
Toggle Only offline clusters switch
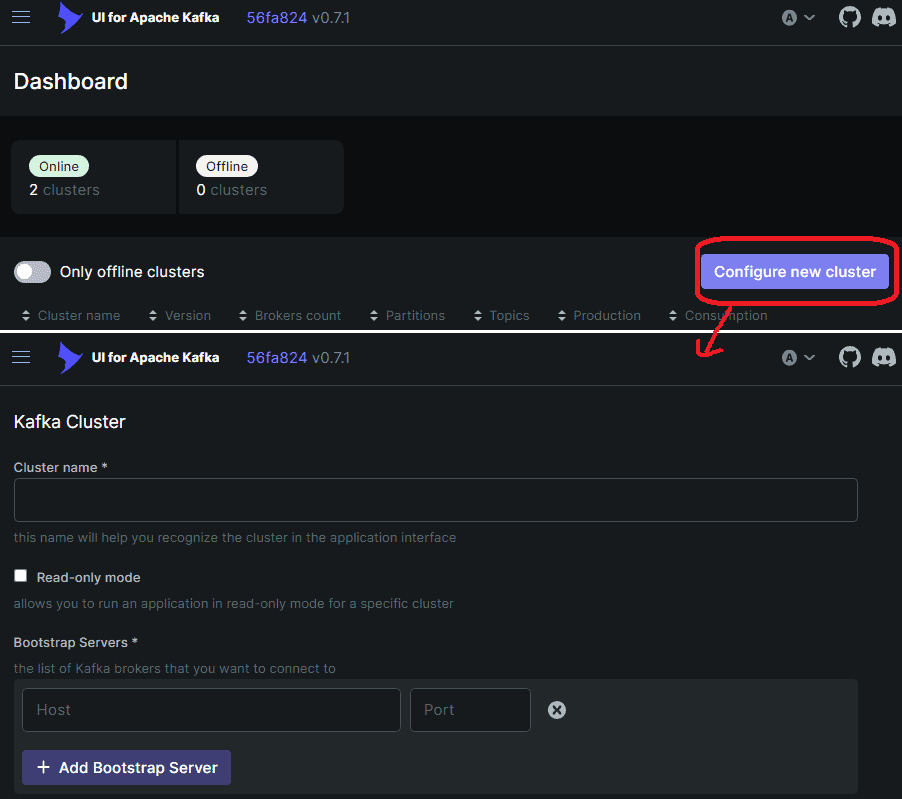tap(33, 272)
